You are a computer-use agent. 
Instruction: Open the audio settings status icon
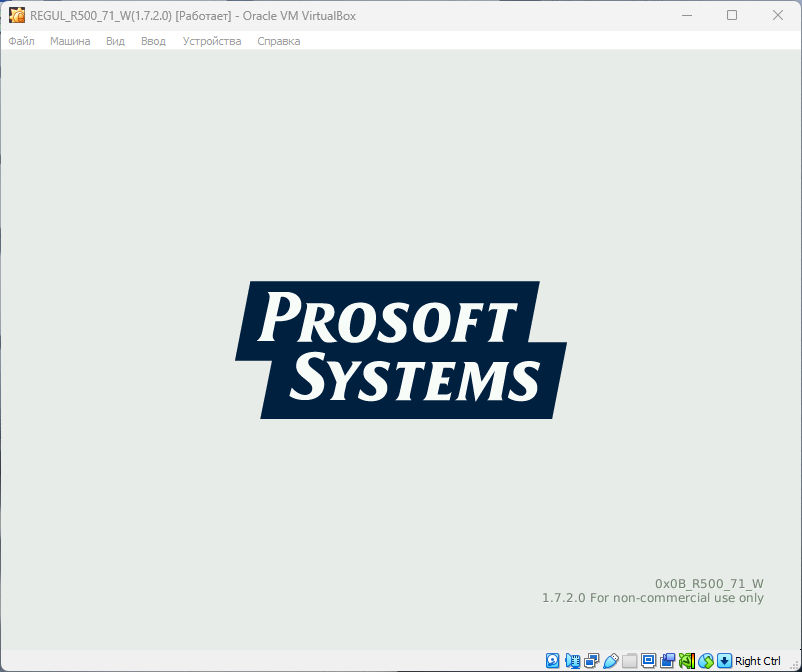coord(572,661)
